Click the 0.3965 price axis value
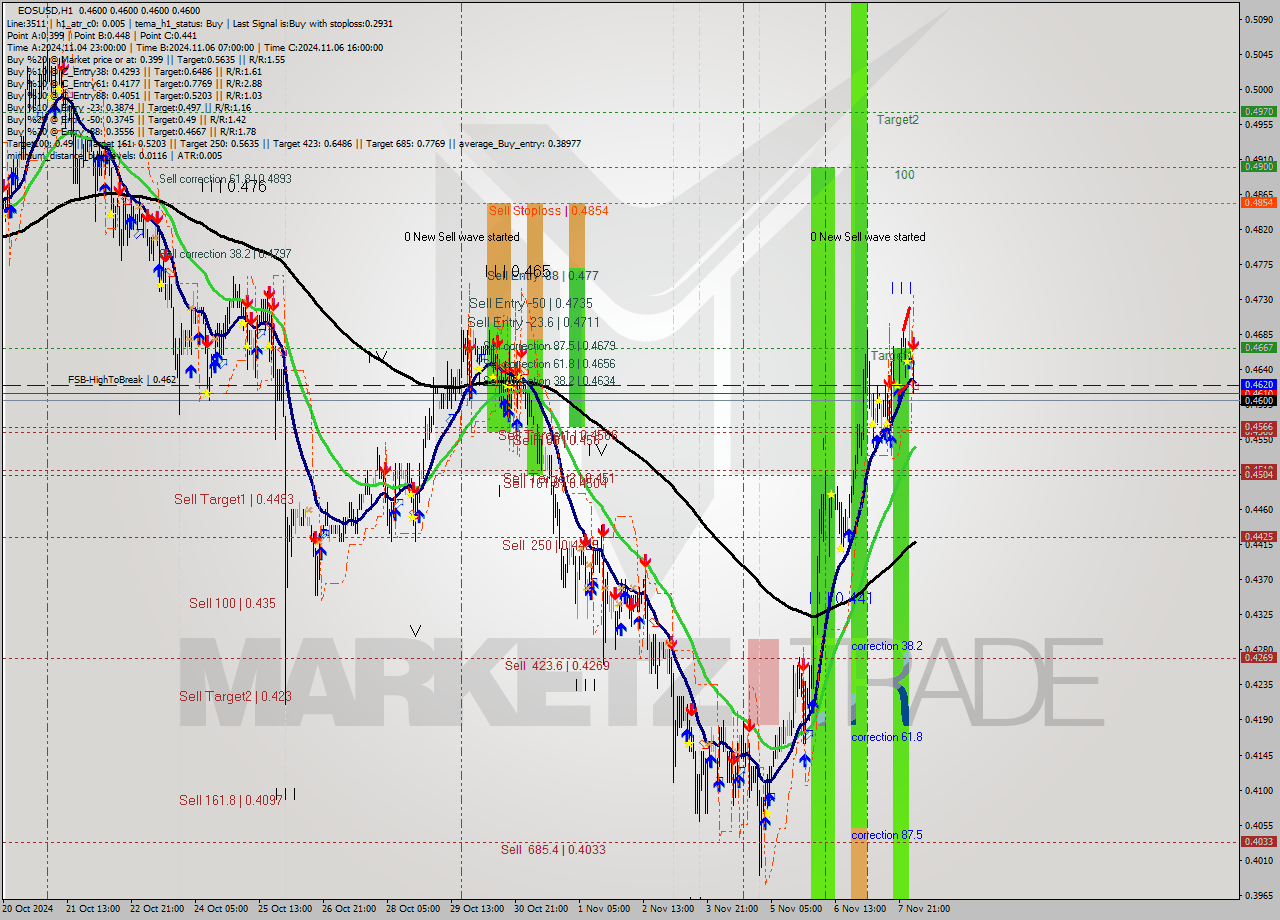Image resolution: width=1280 pixels, height=920 pixels. (1258, 895)
